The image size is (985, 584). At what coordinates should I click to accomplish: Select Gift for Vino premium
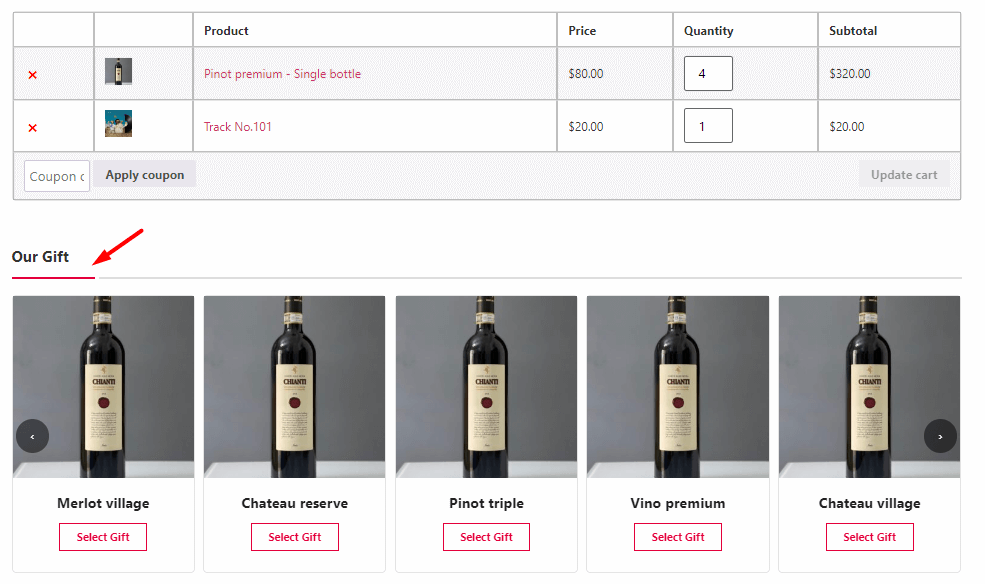(678, 537)
